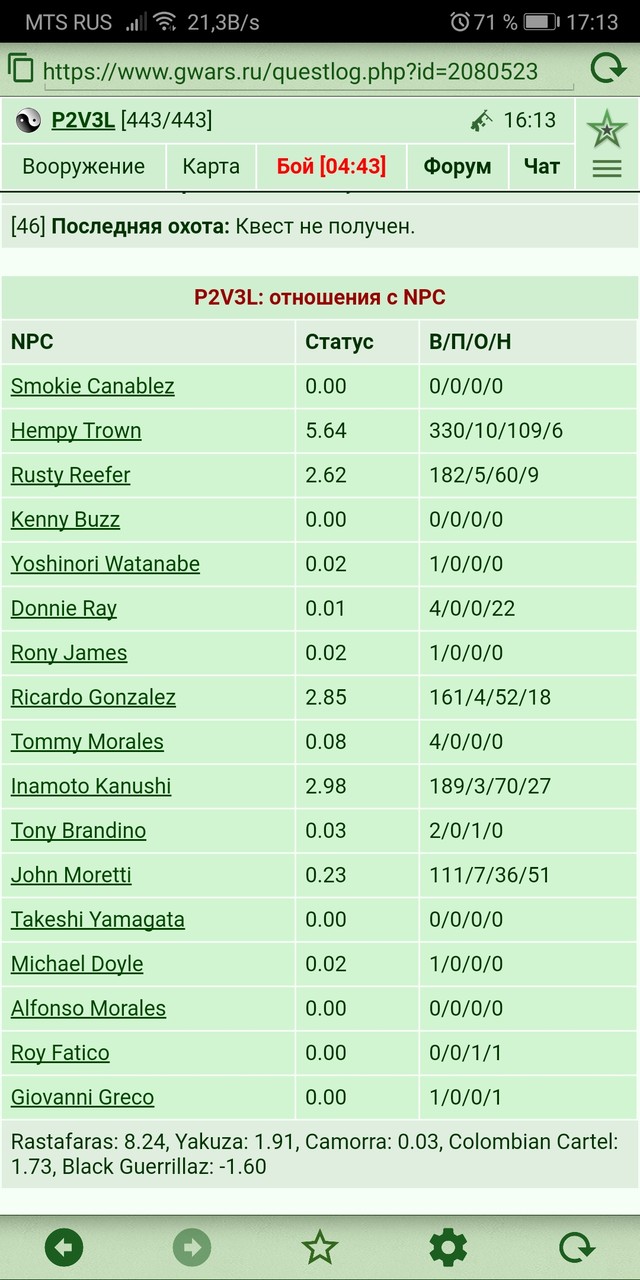Open the Форум menu item
640x1280 pixels.
coord(457,167)
